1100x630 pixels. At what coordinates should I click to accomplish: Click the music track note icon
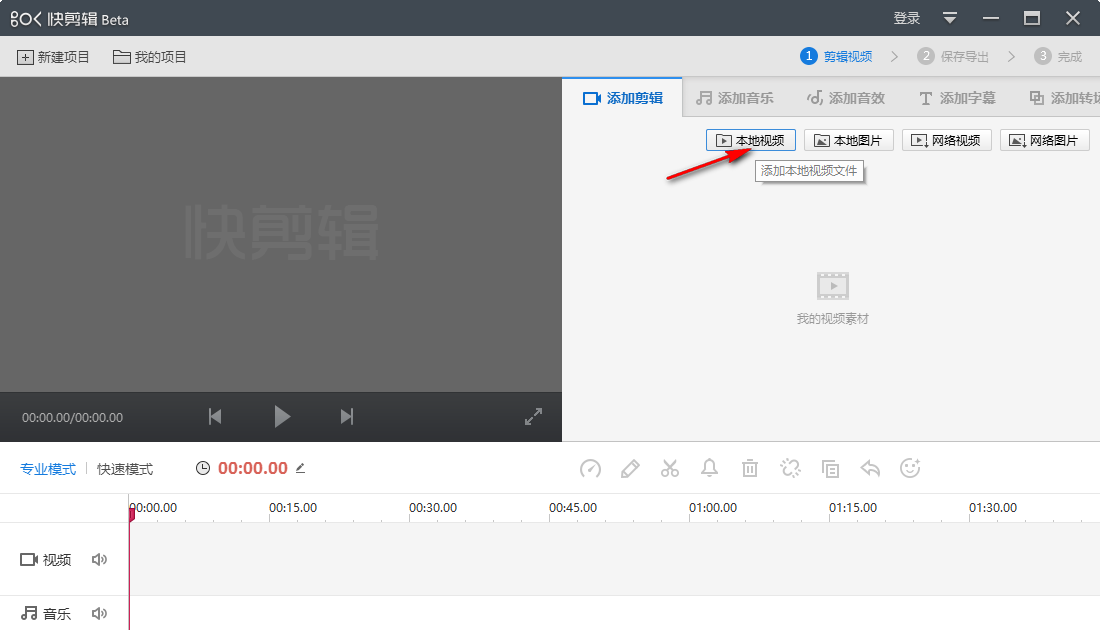point(29,613)
